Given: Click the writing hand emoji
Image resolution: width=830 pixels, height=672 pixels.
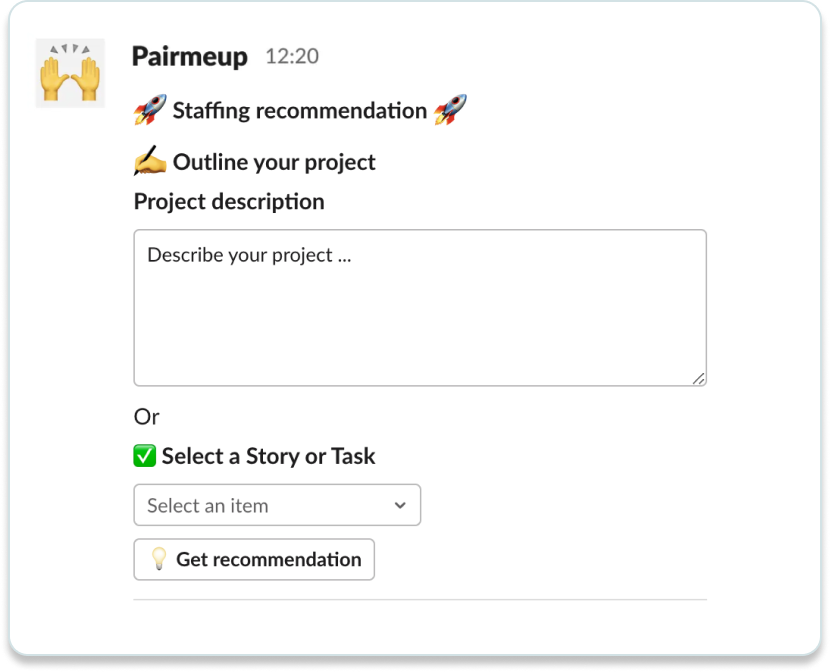Looking at the screenshot, I should tap(150, 160).
